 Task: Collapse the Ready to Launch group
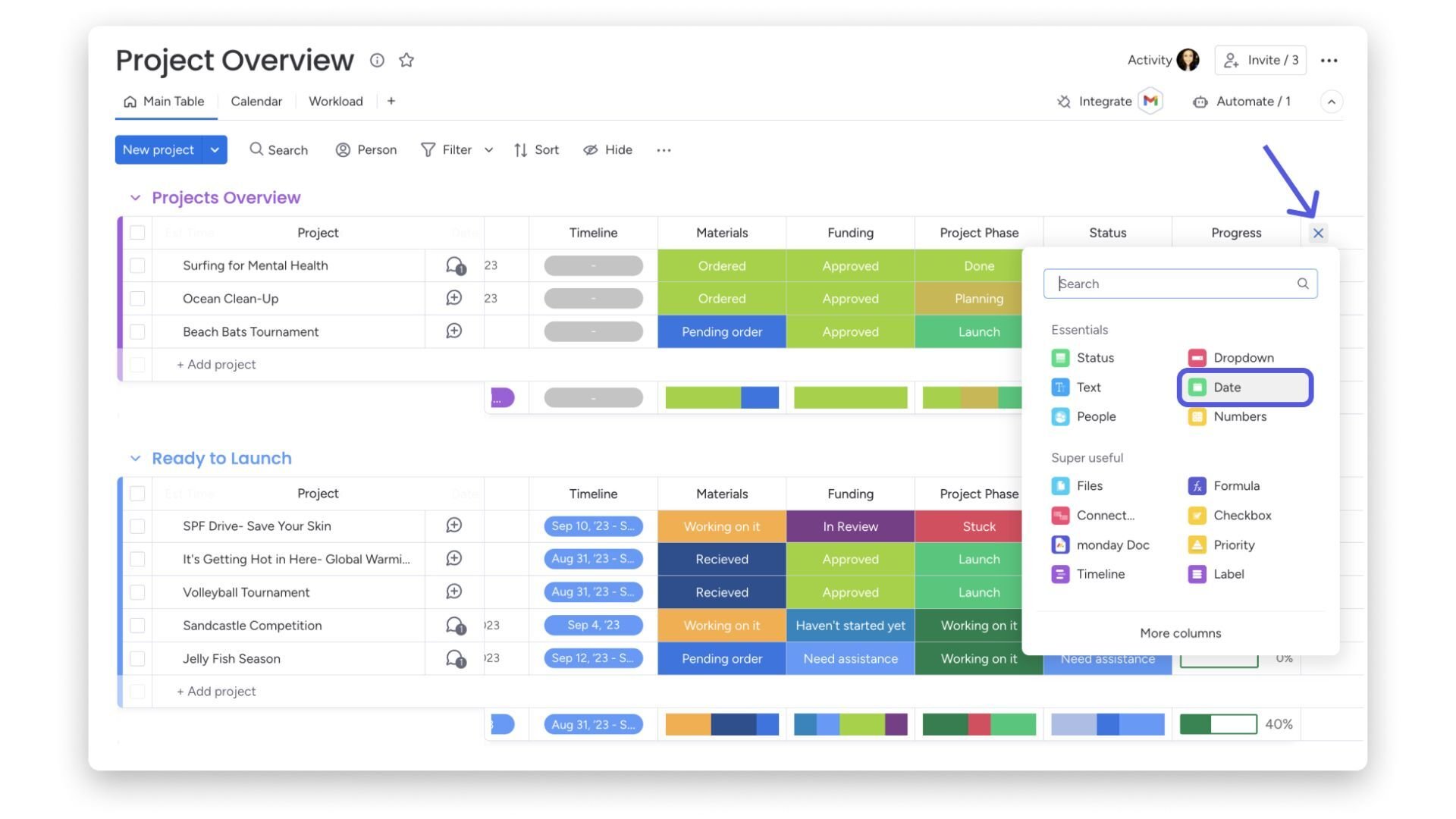135,459
